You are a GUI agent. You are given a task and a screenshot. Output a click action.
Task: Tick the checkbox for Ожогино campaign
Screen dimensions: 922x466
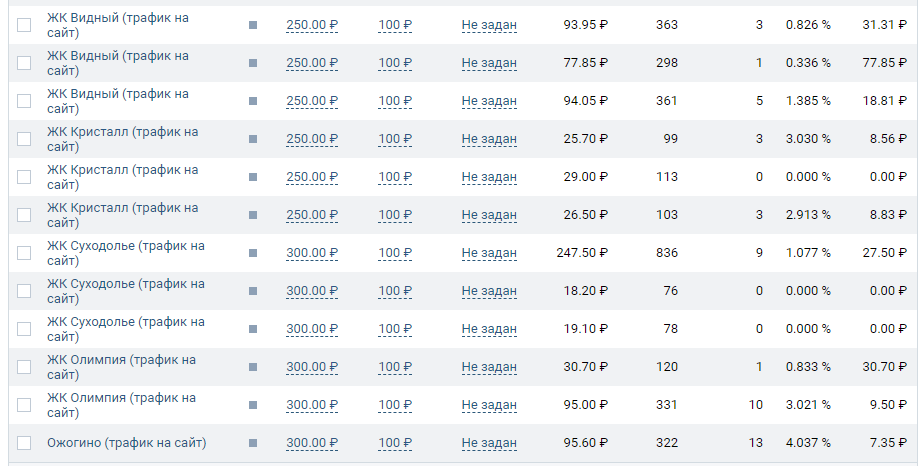[x=24, y=443]
